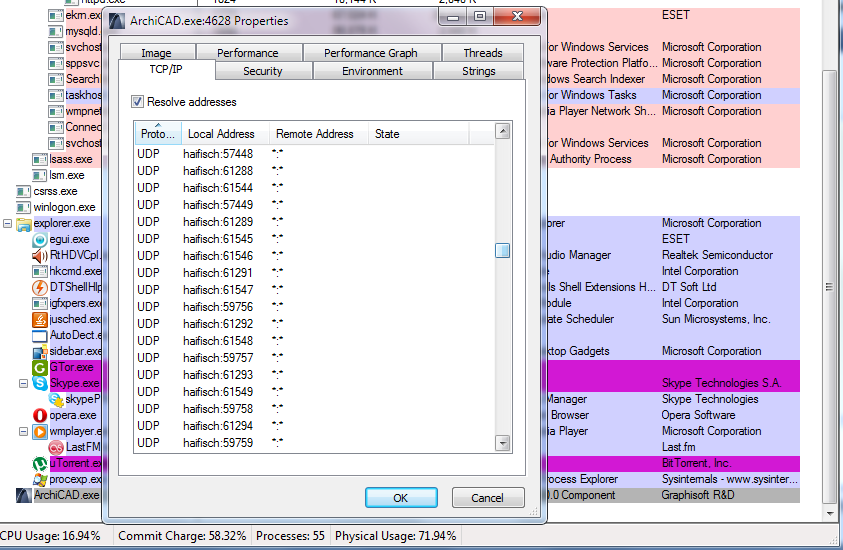Click the skypePM plugin icon
The width and height of the screenshot is (843, 550).
[56, 400]
